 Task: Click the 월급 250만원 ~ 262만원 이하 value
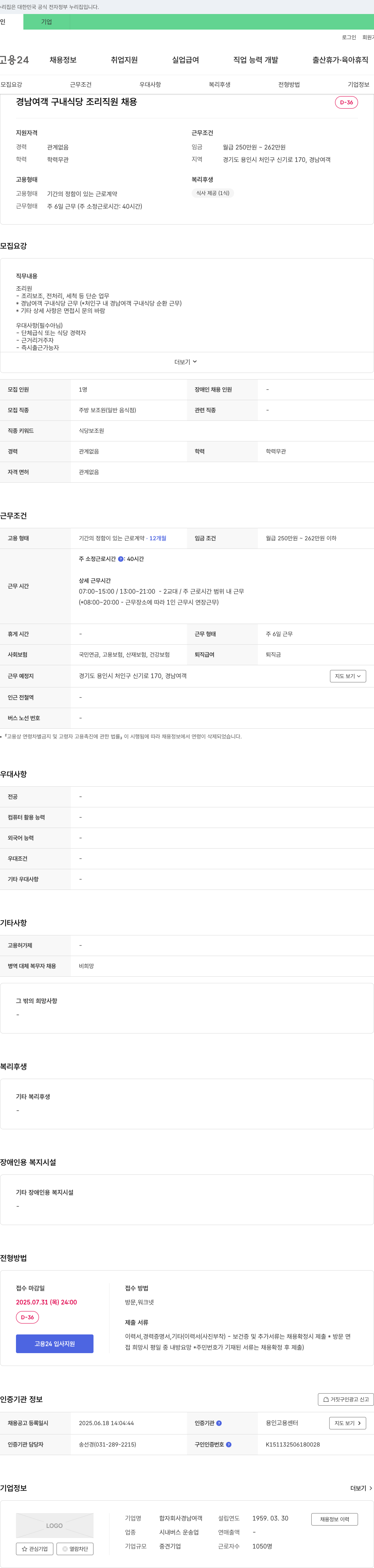[x=301, y=538]
